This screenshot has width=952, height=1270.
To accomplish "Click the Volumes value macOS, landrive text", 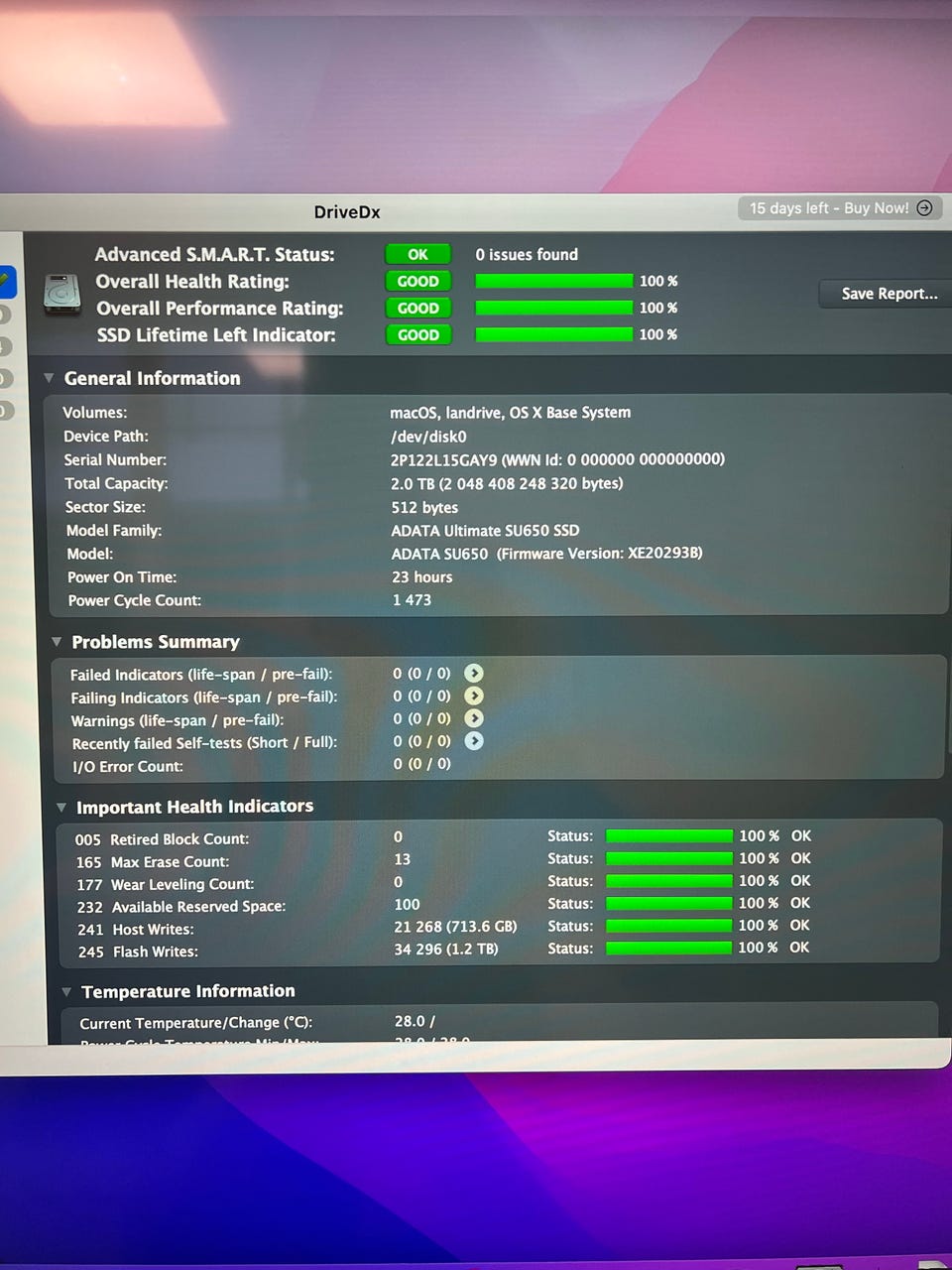I will click(510, 413).
